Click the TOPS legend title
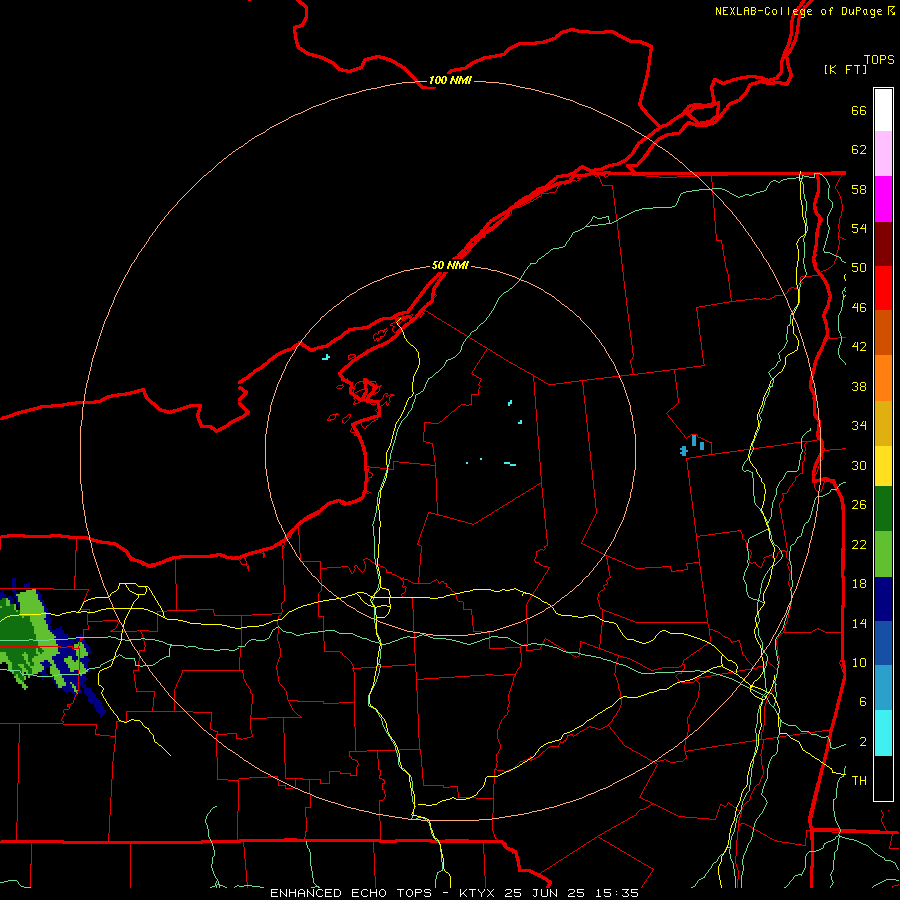 tap(879, 60)
